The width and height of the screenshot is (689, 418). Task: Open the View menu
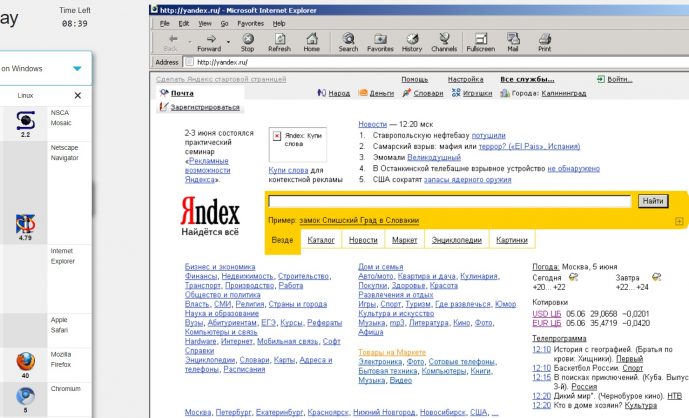pos(205,23)
